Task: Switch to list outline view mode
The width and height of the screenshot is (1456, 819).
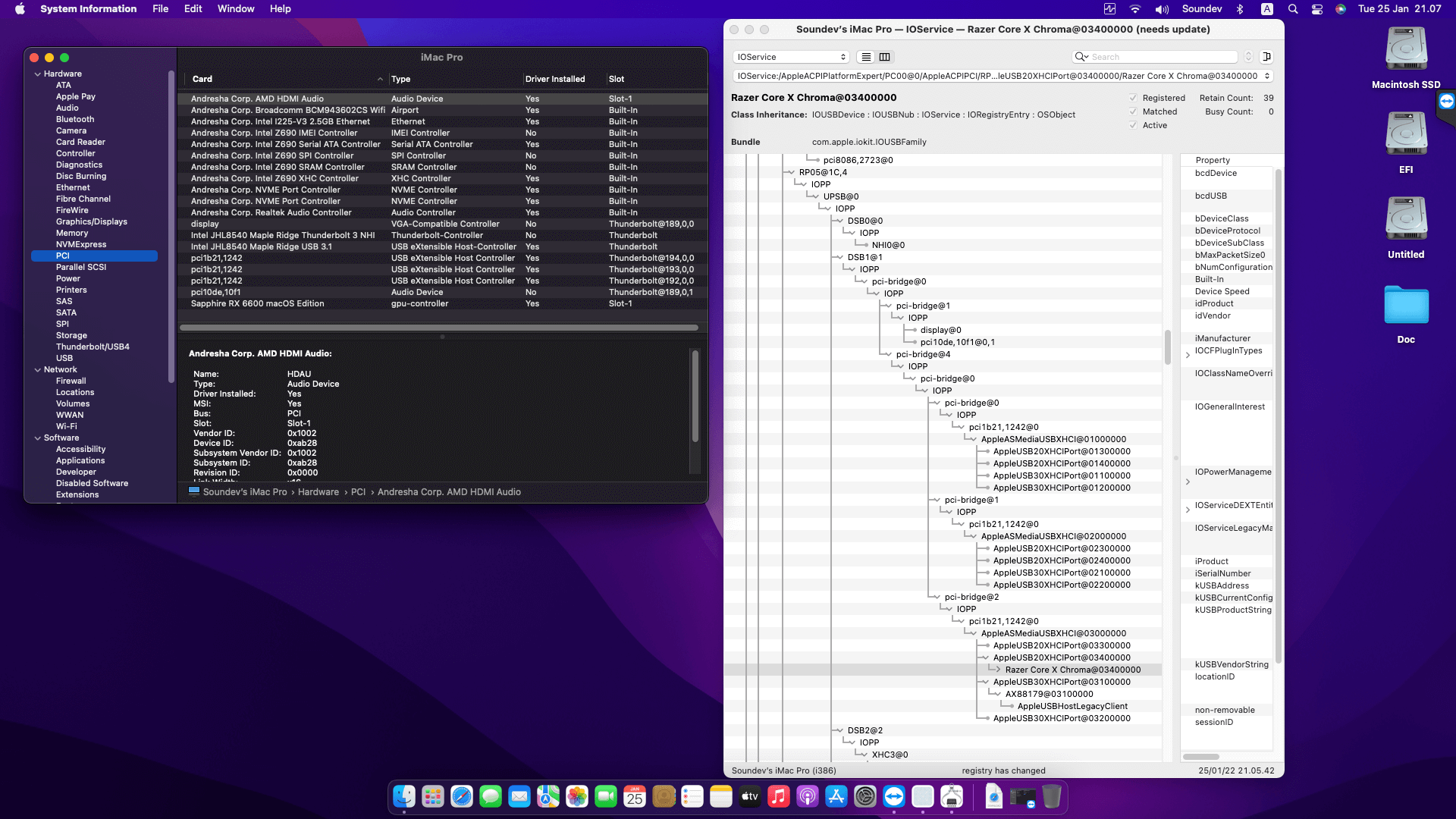Action: pos(866,57)
